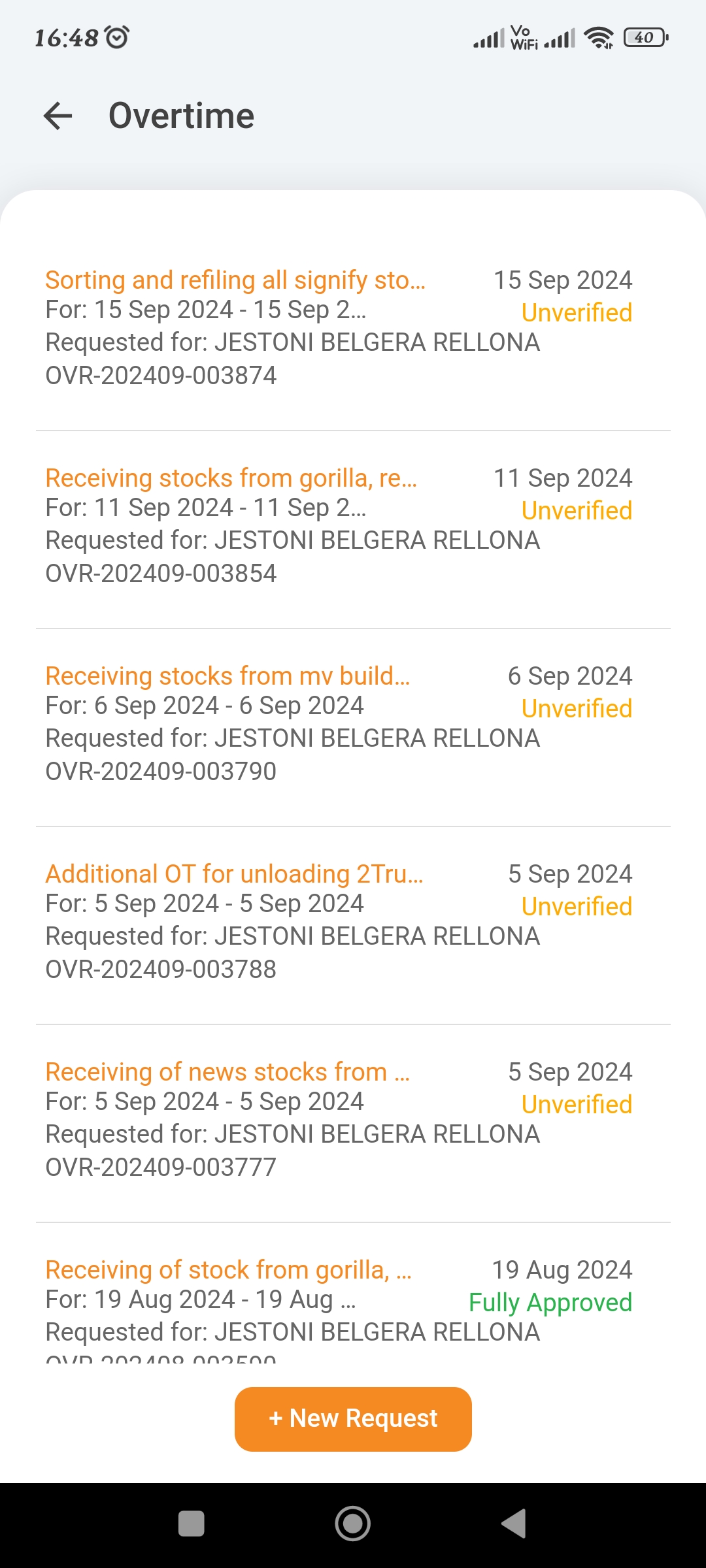Tap the Overtime page title
The height and width of the screenshot is (1568, 706).
coord(181,116)
